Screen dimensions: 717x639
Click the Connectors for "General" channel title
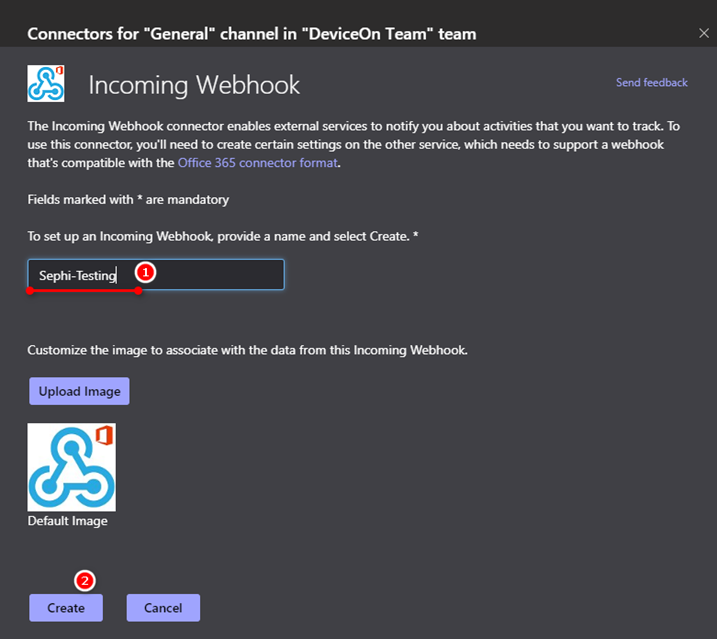(x=251, y=34)
